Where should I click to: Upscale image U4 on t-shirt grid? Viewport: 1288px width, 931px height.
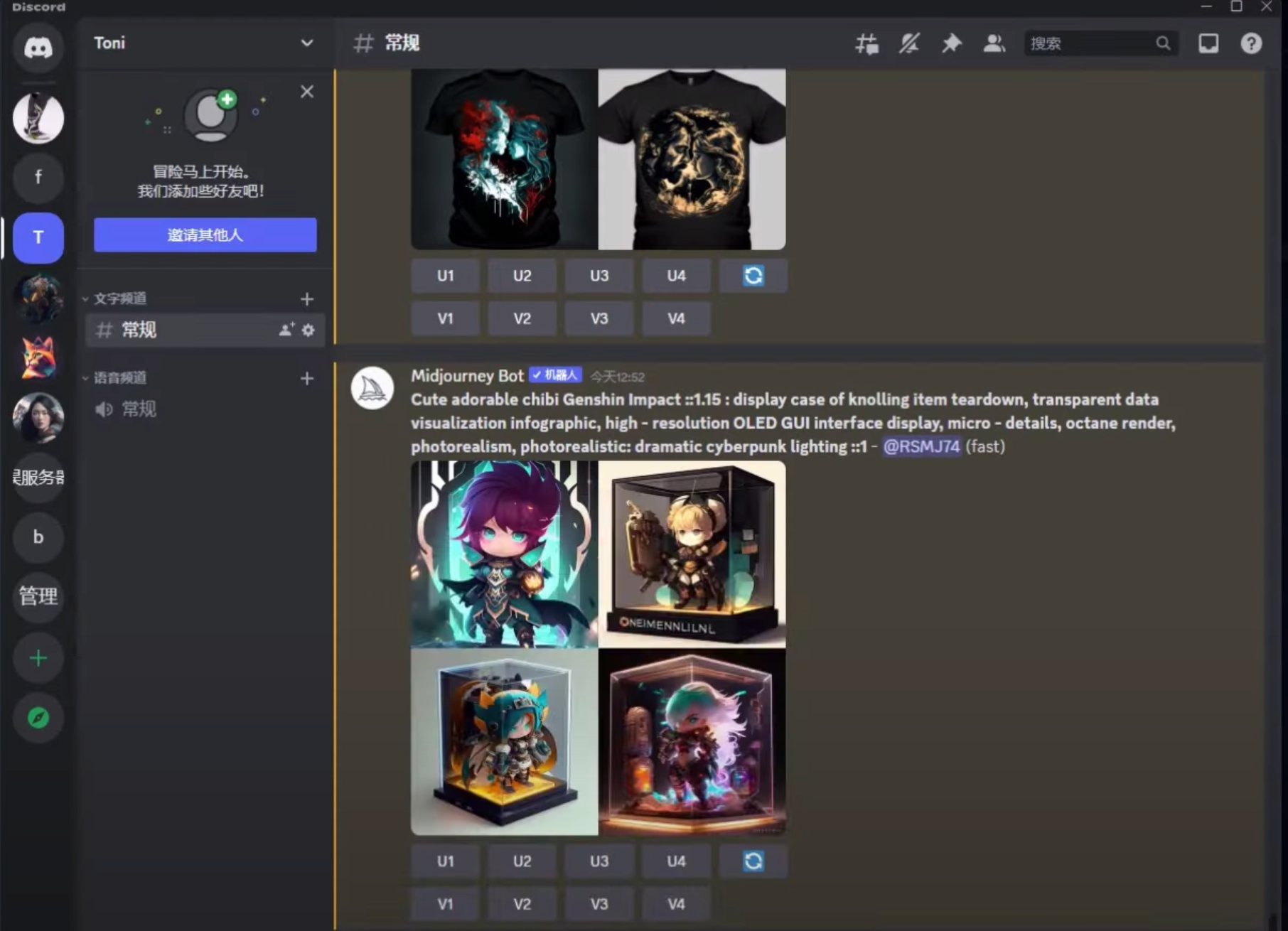tap(676, 276)
